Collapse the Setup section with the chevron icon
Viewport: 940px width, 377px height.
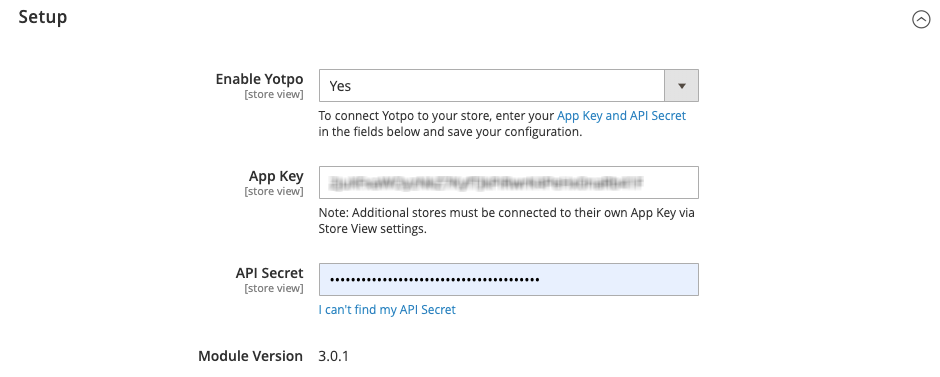921,20
